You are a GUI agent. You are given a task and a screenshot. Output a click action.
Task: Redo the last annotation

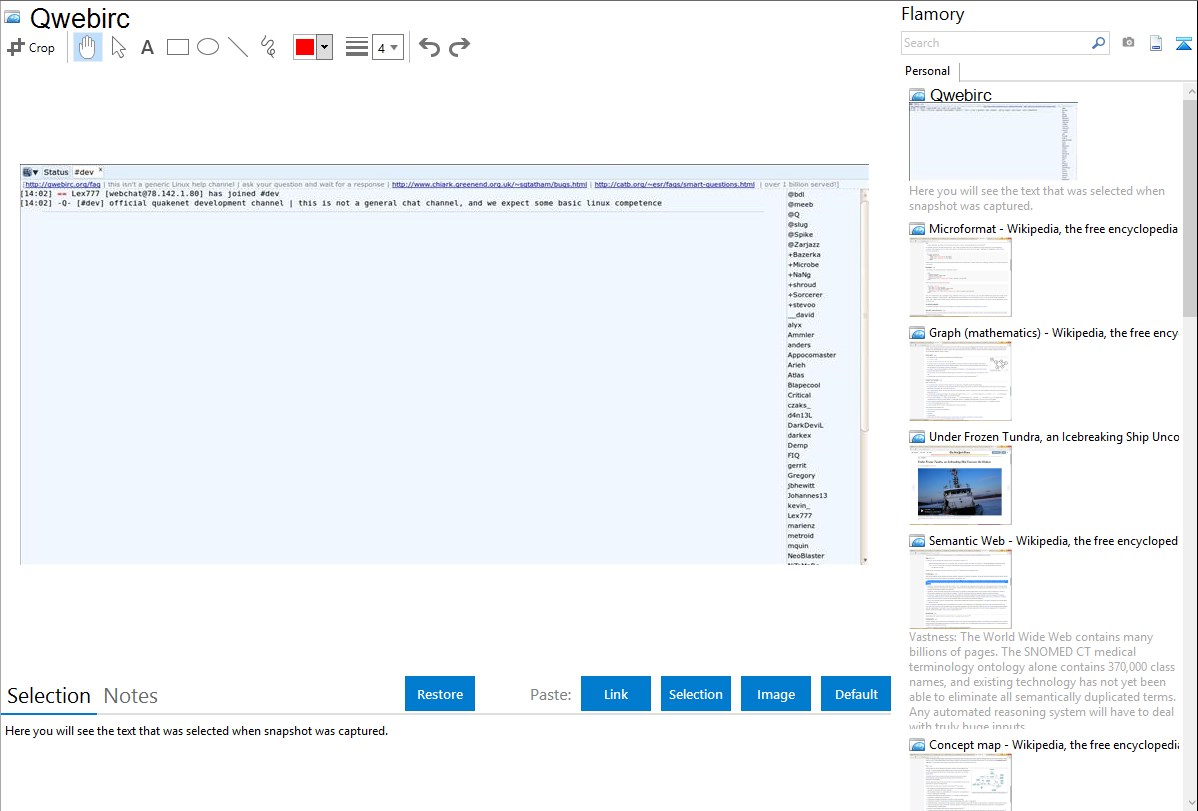[459, 47]
